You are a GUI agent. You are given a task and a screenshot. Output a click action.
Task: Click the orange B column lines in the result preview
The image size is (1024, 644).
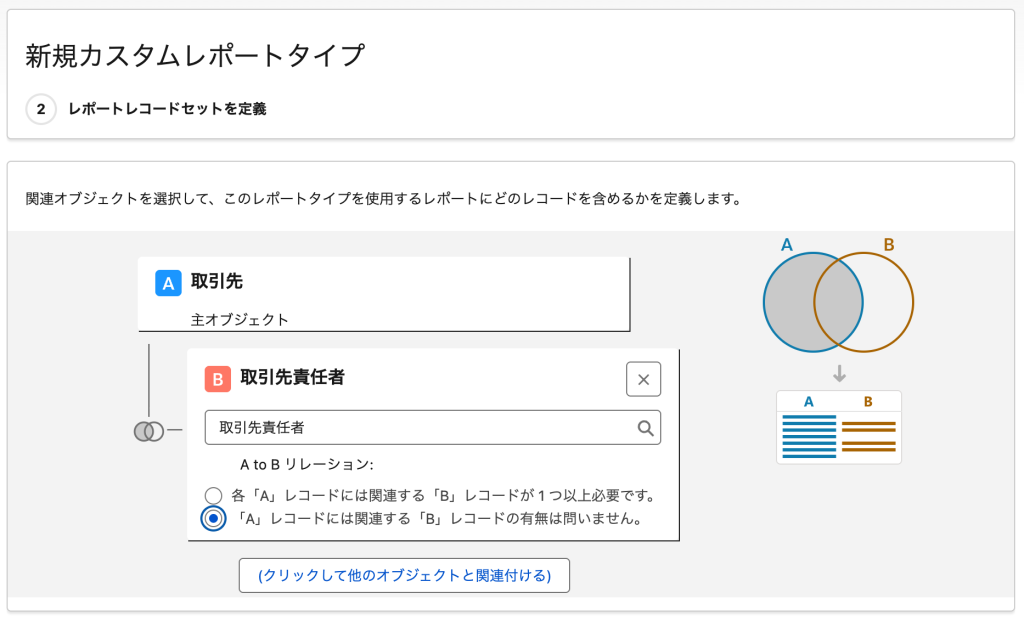(x=868, y=437)
